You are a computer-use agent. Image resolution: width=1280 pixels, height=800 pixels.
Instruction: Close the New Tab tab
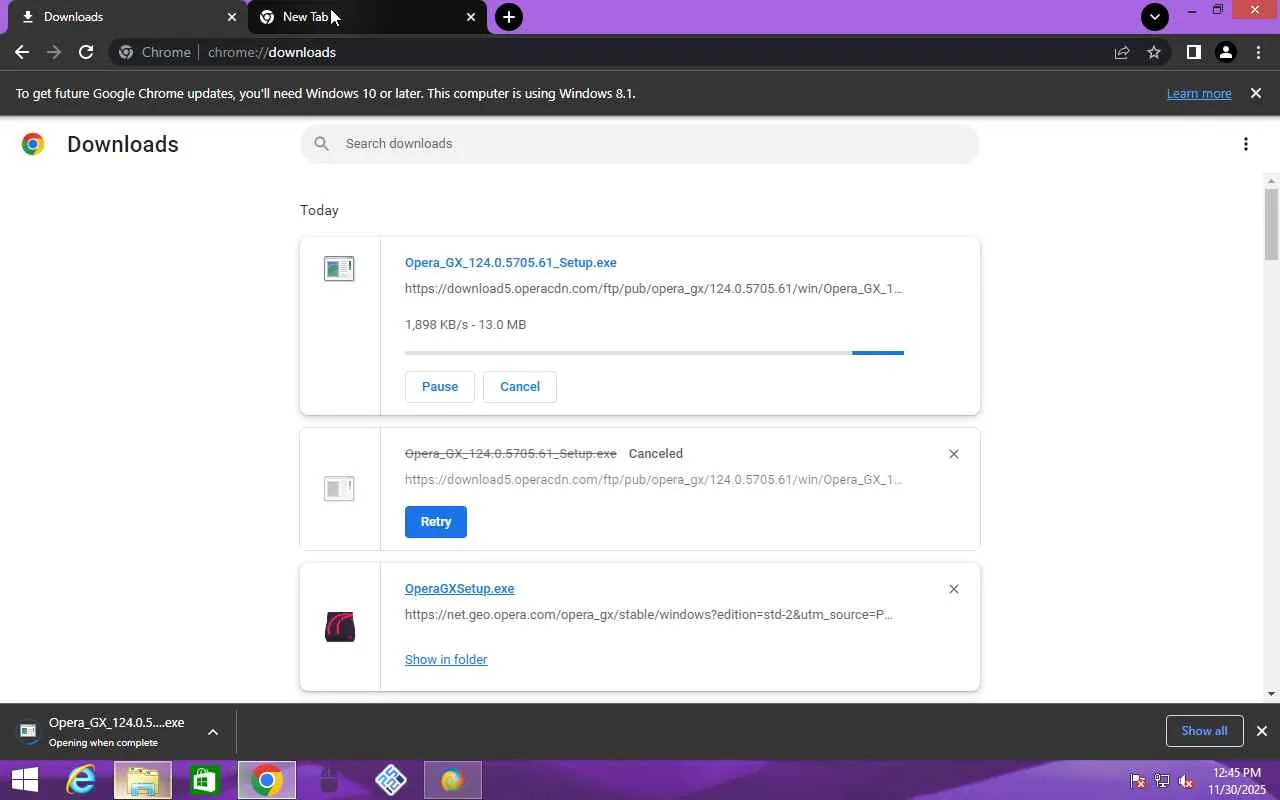click(471, 17)
